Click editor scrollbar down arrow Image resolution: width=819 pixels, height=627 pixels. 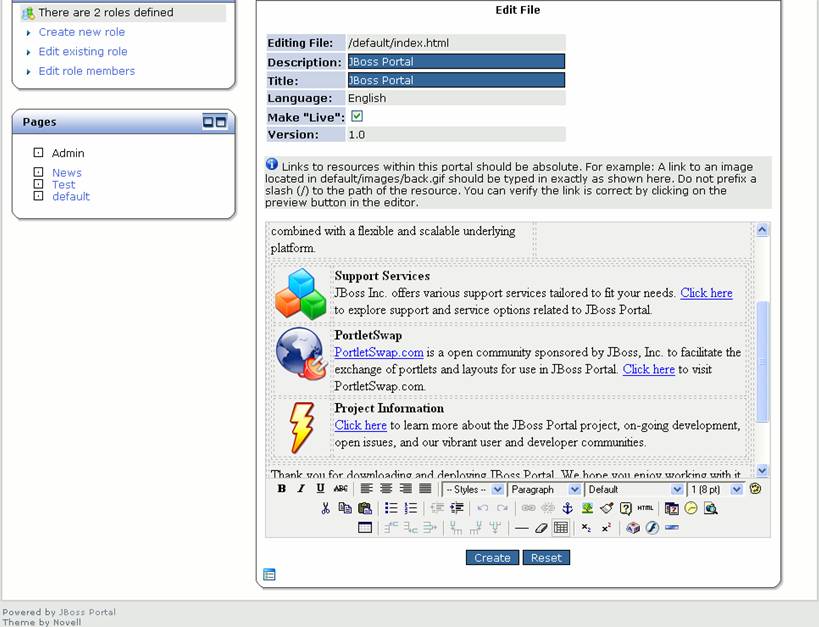click(x=762, y=470)
